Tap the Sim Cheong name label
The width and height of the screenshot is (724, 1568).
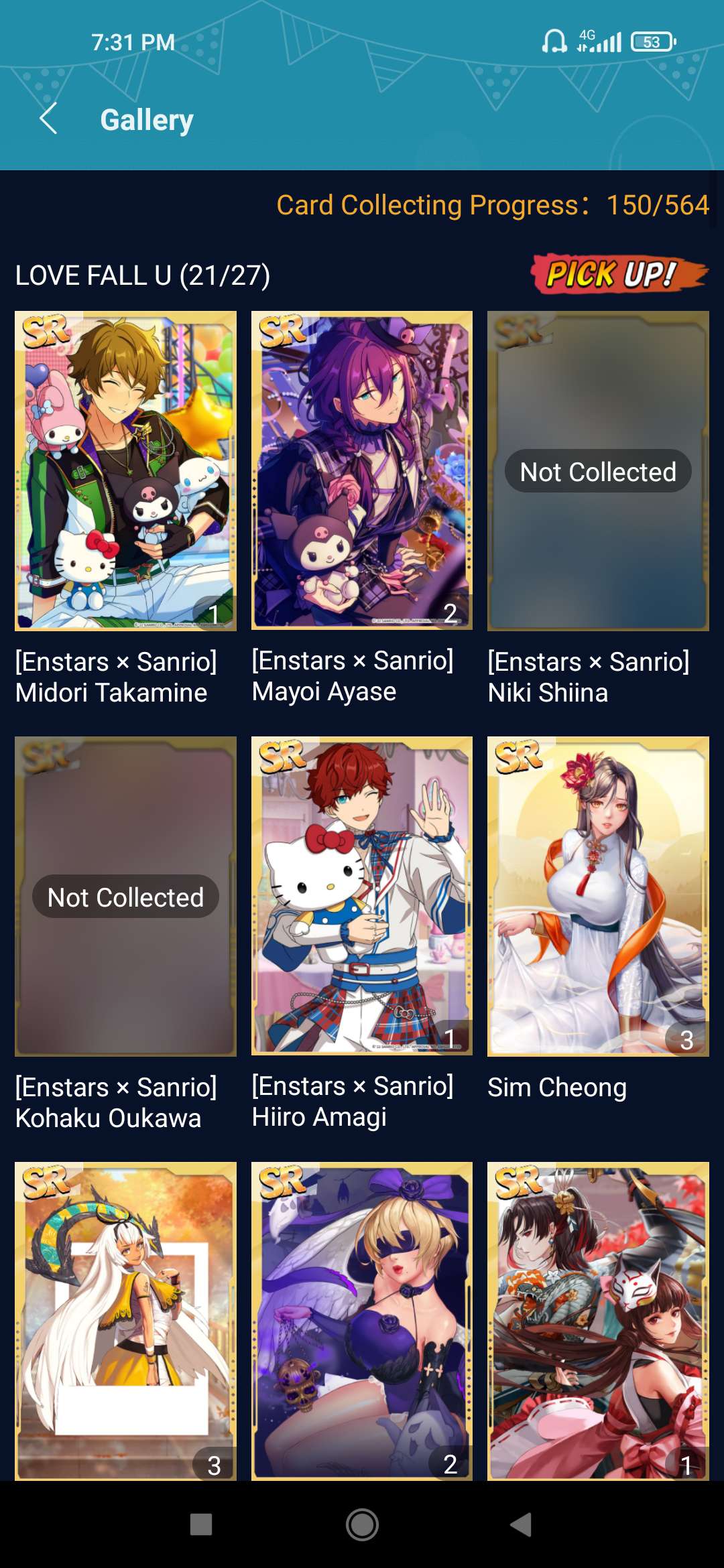pyautogui.click(x=557, y=1087)
